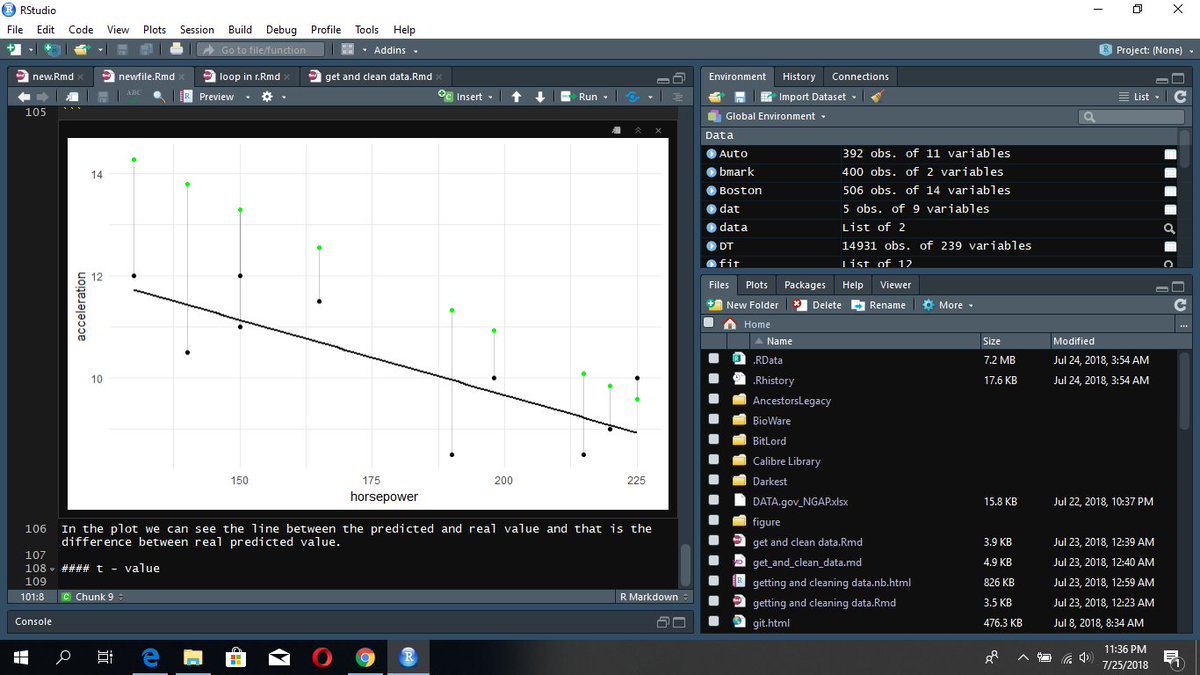Expand plot output to new window icon
This screenshot has height=675, width=1200.
(618, 130)
